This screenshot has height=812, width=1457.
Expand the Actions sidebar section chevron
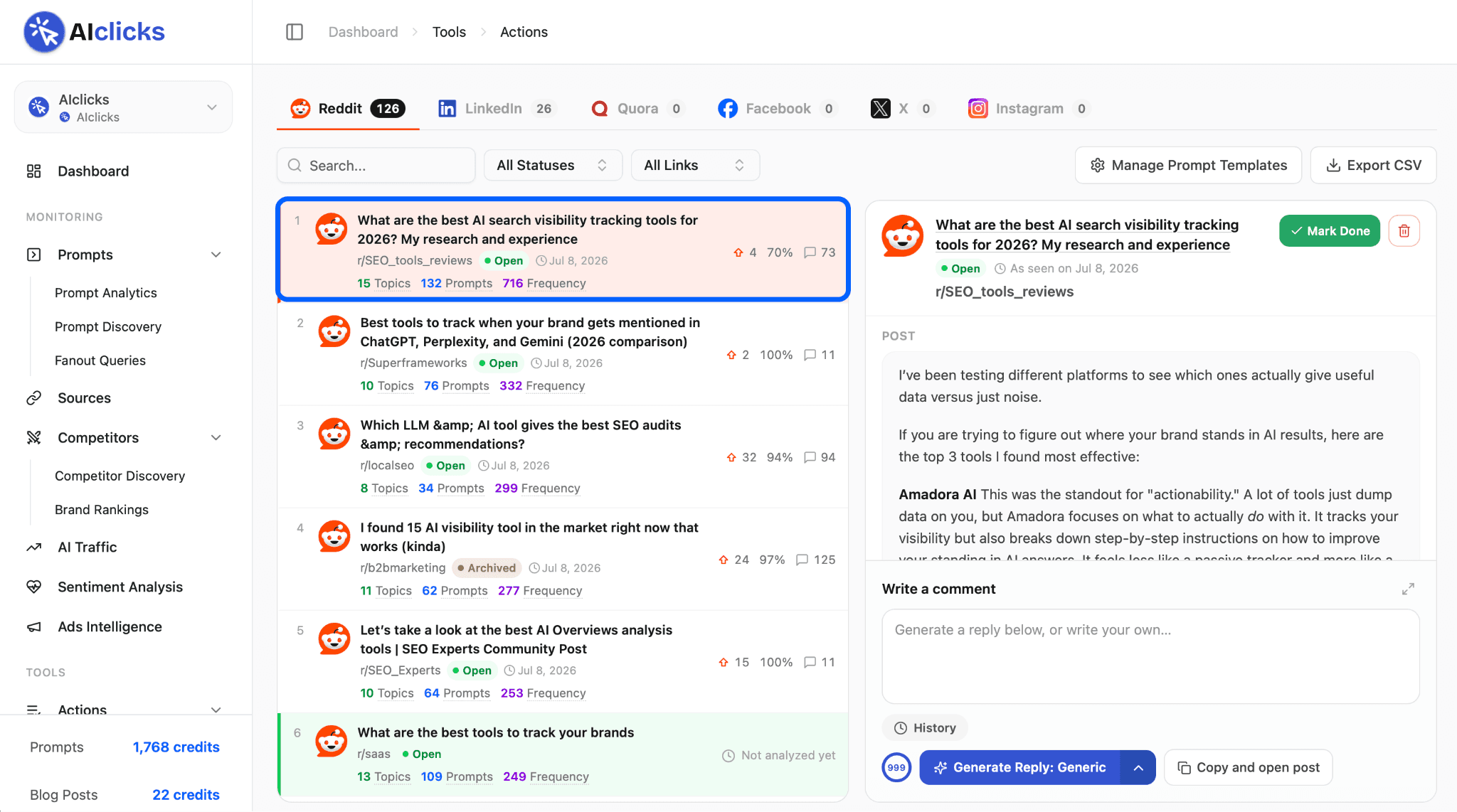216,710
